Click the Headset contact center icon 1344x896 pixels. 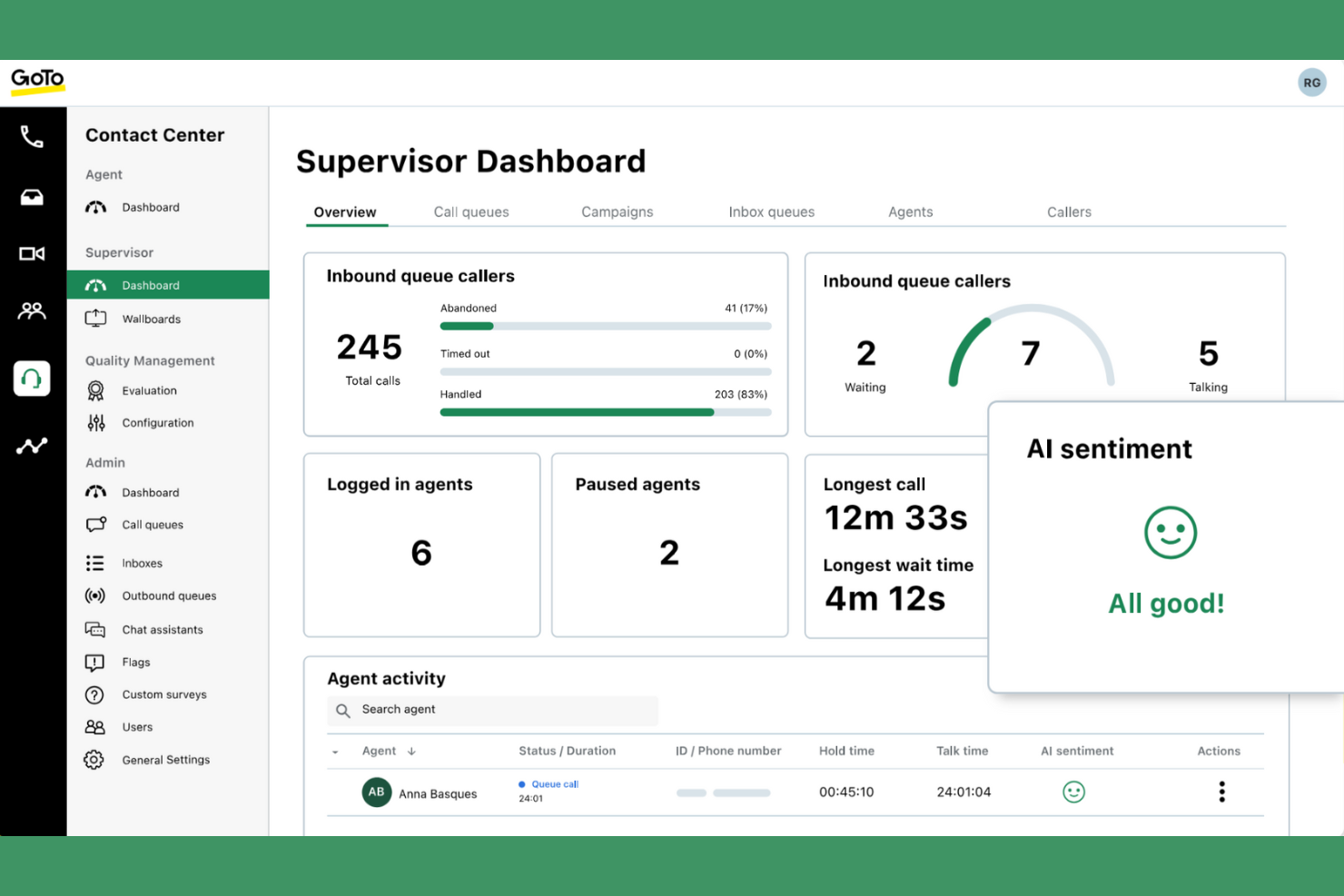33,379
